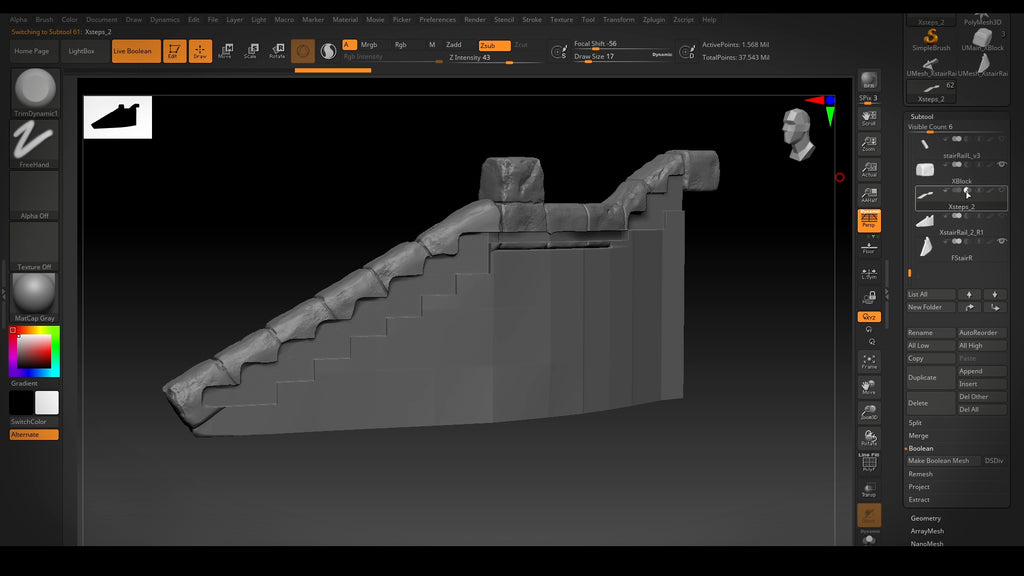The width and height of the screenshot is (1024, 576).
Task: Open the Stroke menu
Action: tap(532, 19)
